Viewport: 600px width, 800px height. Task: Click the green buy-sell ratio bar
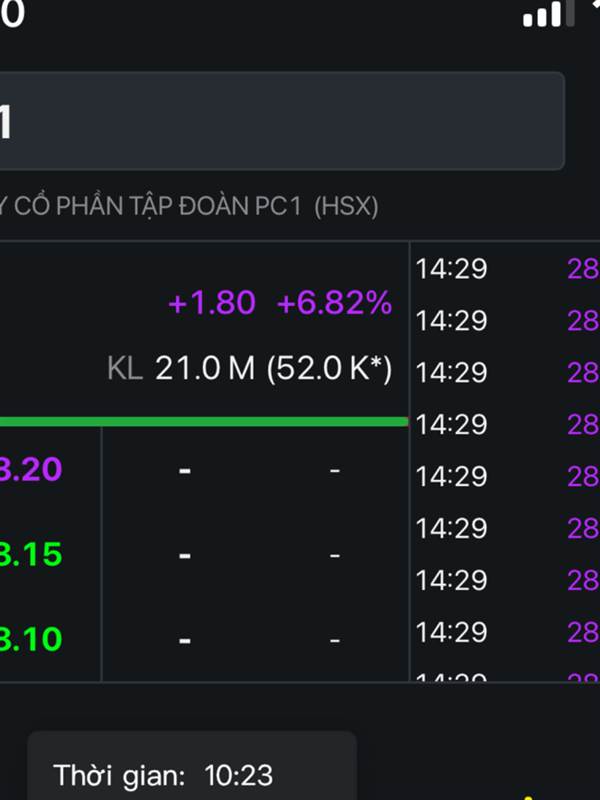[200, 422]
